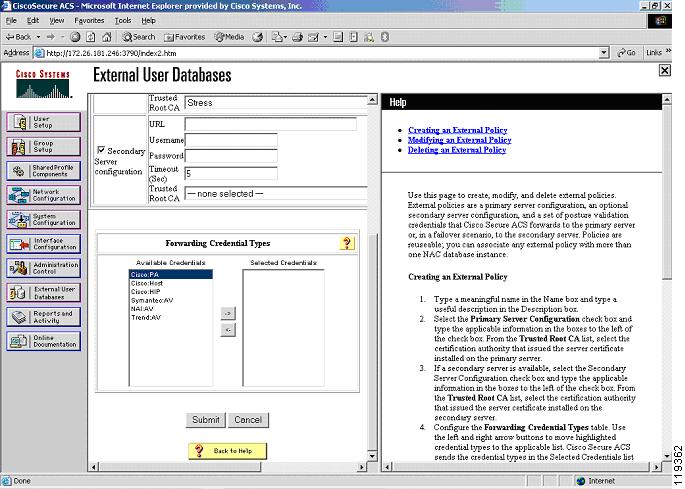Select Cisco:PA in Available Credentials
This screenshot has height=489, width=685.
point(171,274)
